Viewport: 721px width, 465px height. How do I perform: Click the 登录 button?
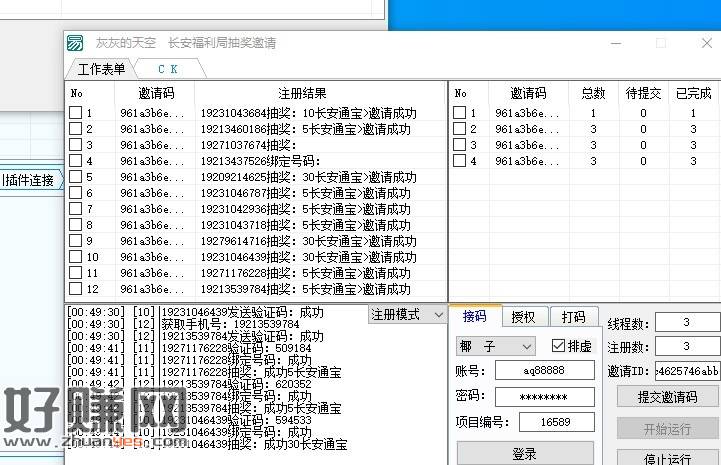(x=525, y=454)
